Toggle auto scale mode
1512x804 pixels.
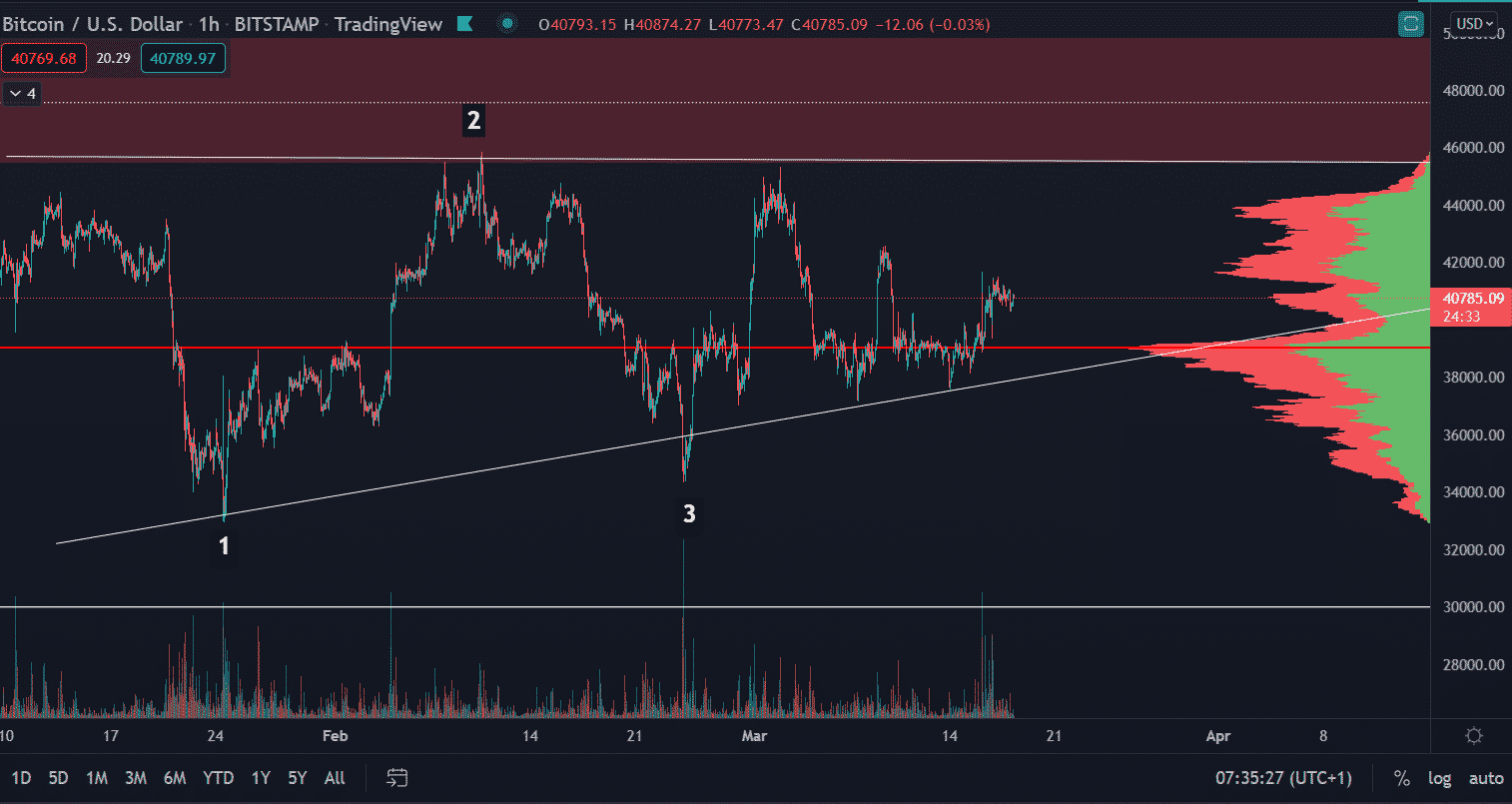pos(1485,778)
